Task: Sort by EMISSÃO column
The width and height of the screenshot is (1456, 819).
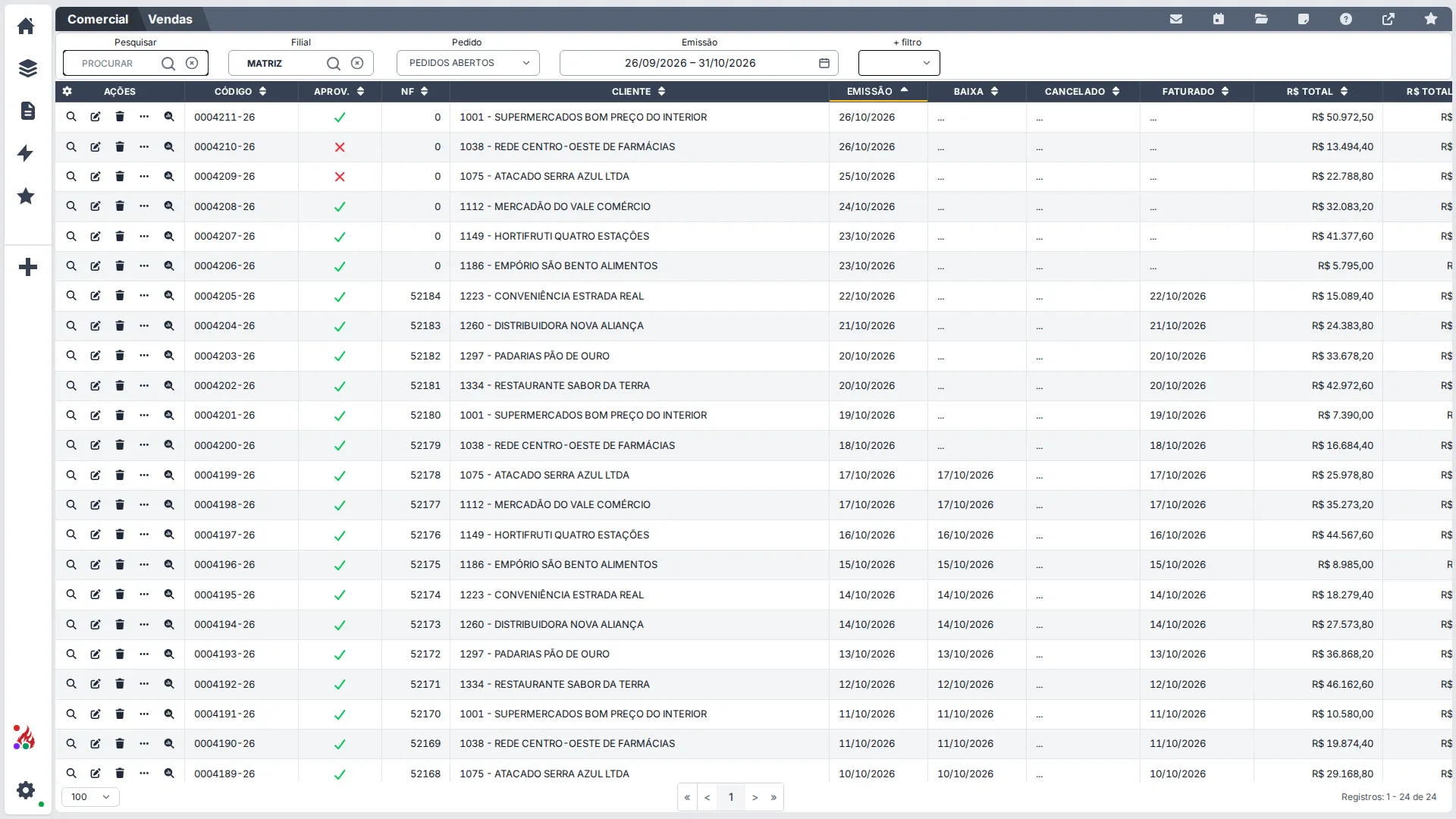Action: click(x=877, y=91)
